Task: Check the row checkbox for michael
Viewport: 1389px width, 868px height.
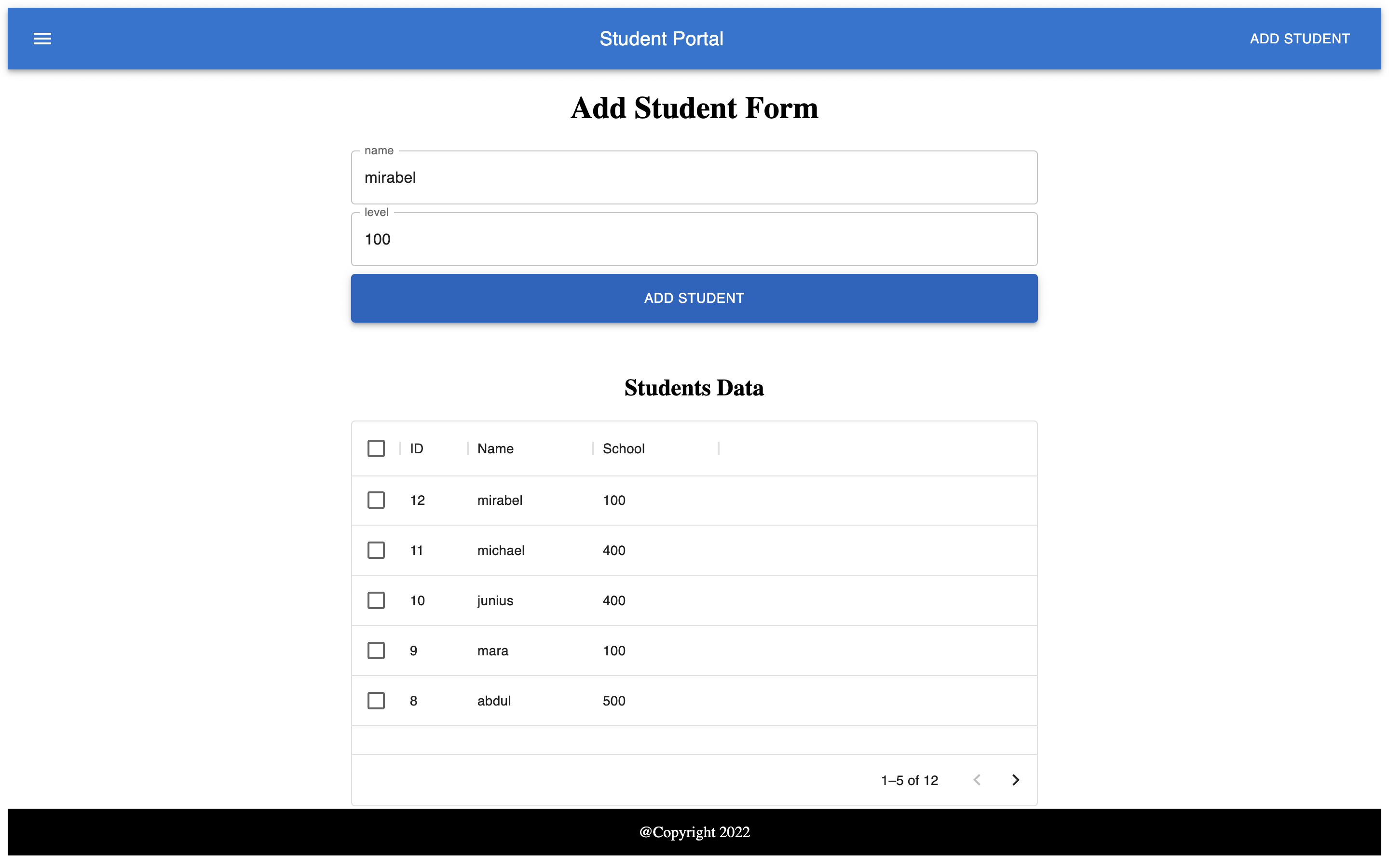Action: 376,550
